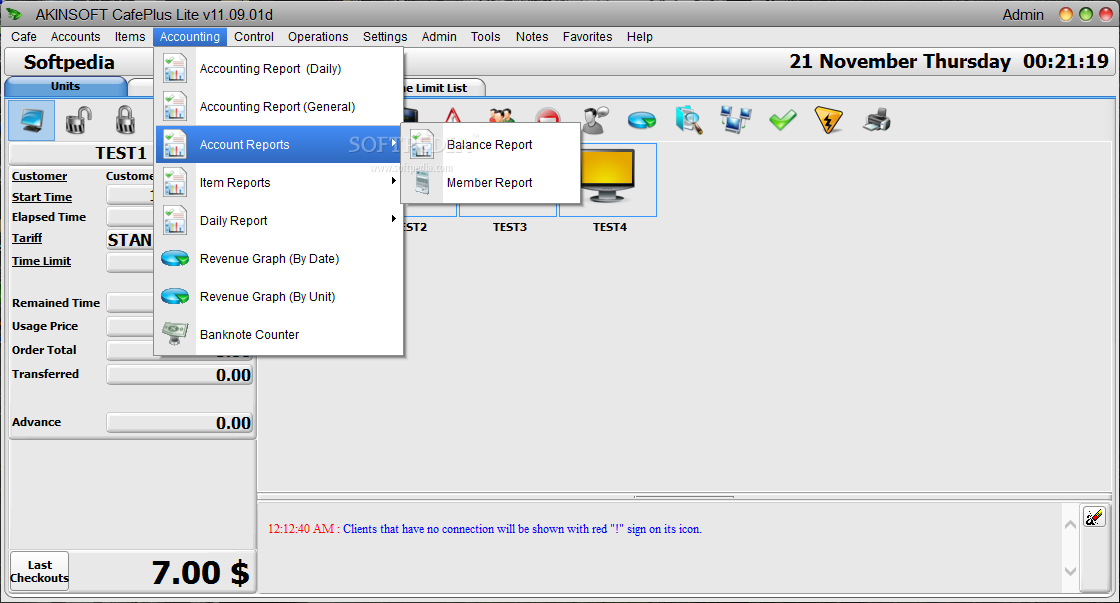Expand the Item Reports submenu arrow
1120x603 pixels.
(394, 181)
